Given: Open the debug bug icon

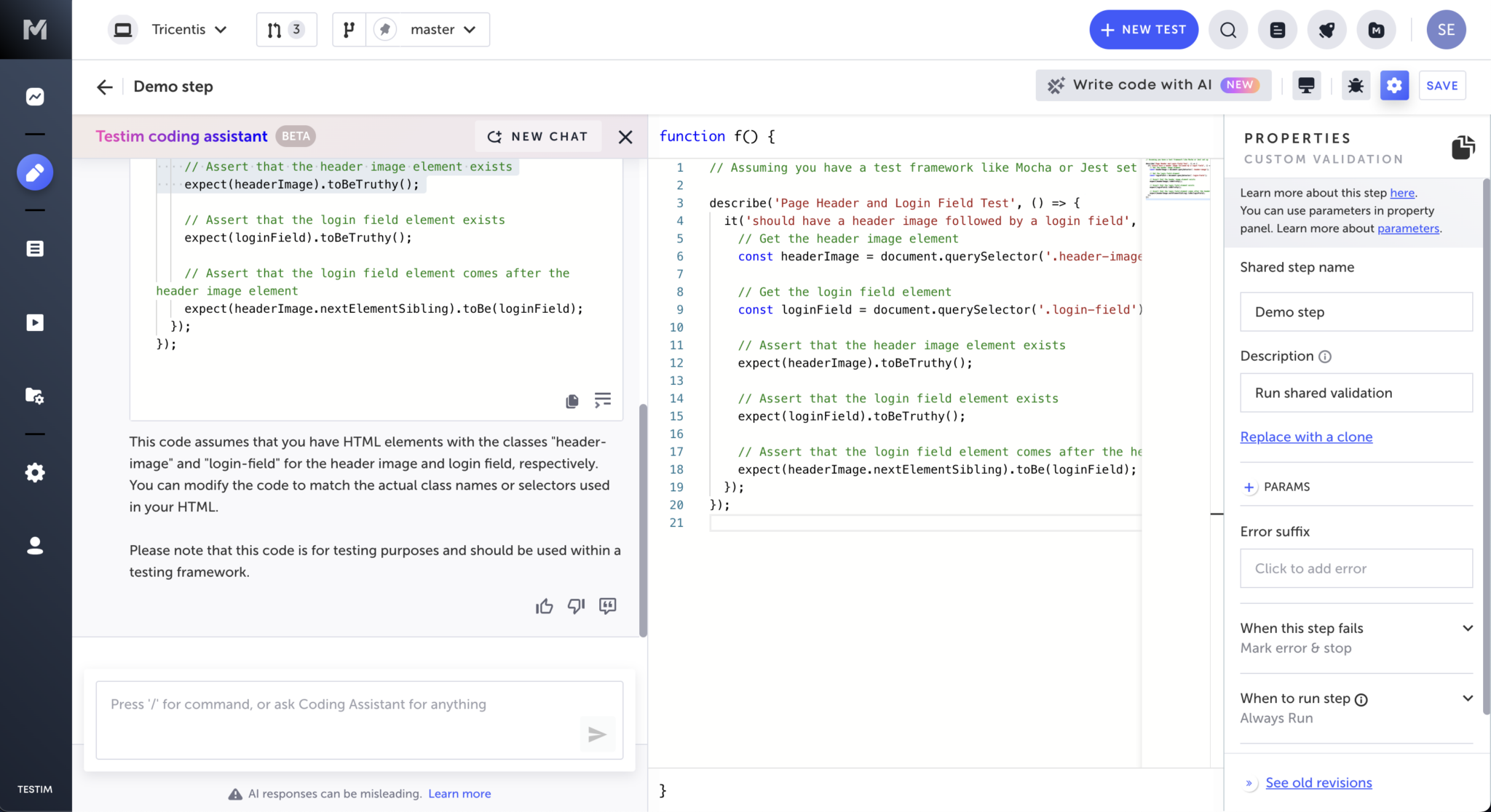Looking at the screenshot, I should pyautogui.click(x=1355, y=86).
